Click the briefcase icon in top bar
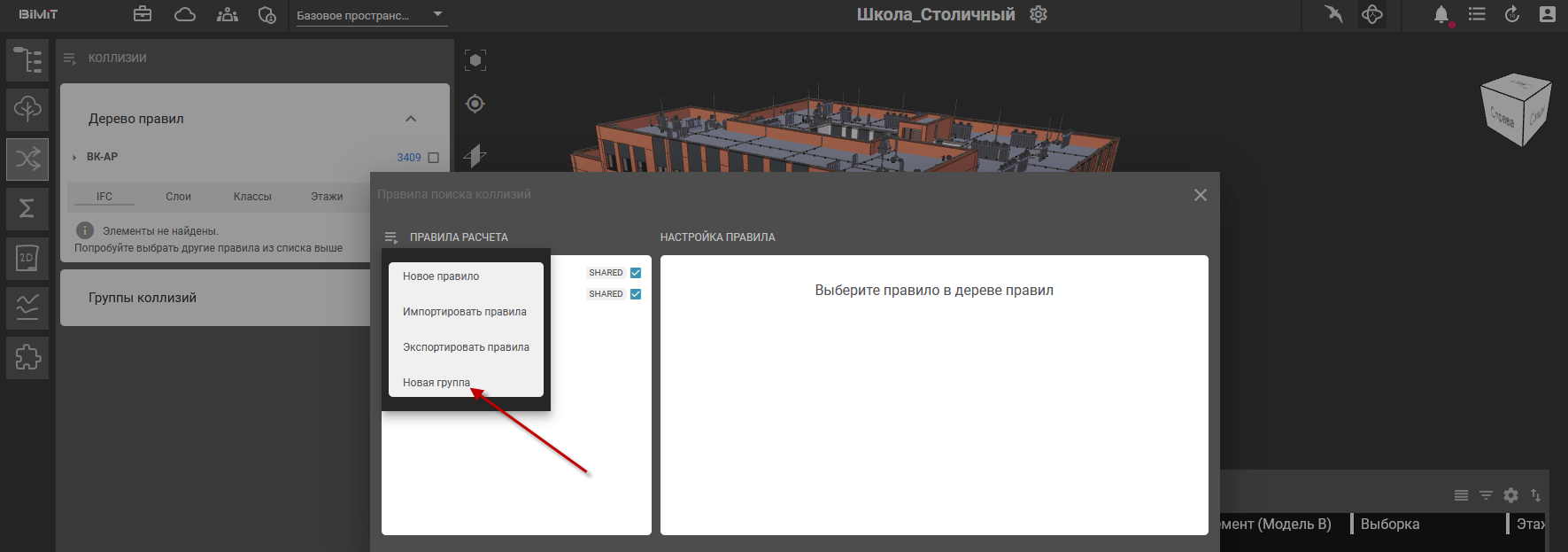The height and width of the screenshot is (552, 1568). click(143, 15)
